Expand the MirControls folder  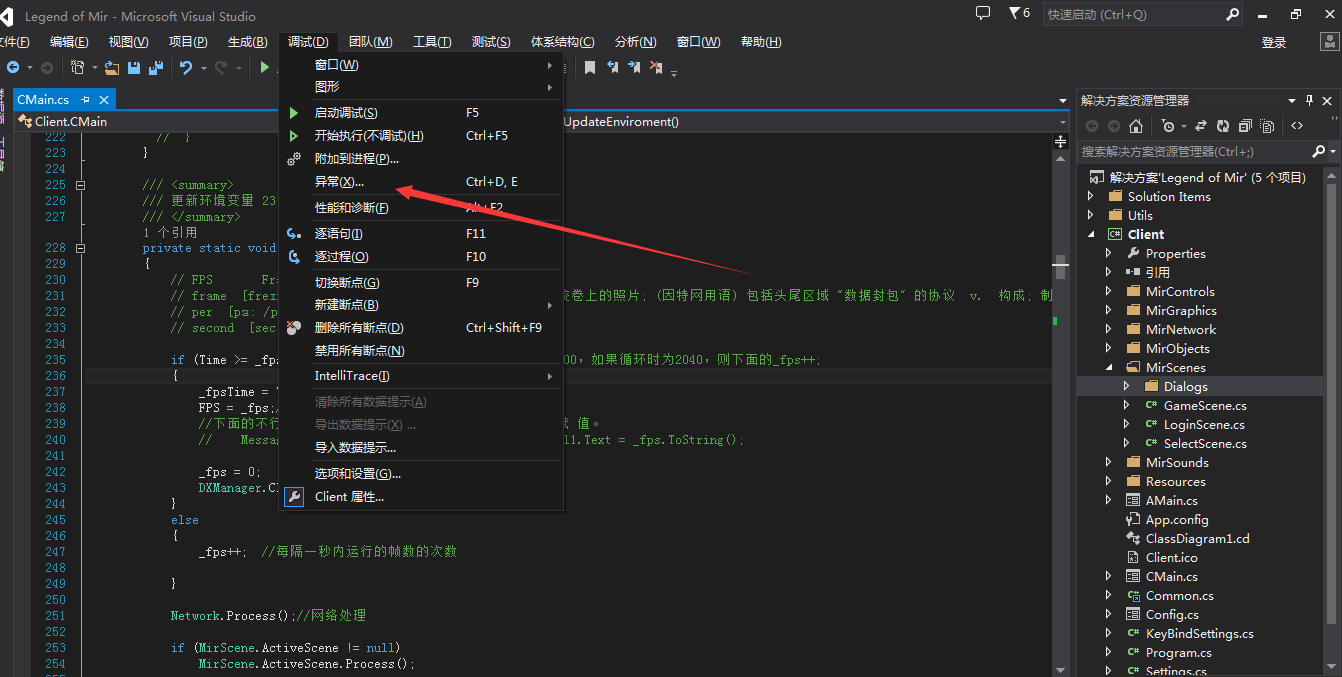click(1109, 292)
